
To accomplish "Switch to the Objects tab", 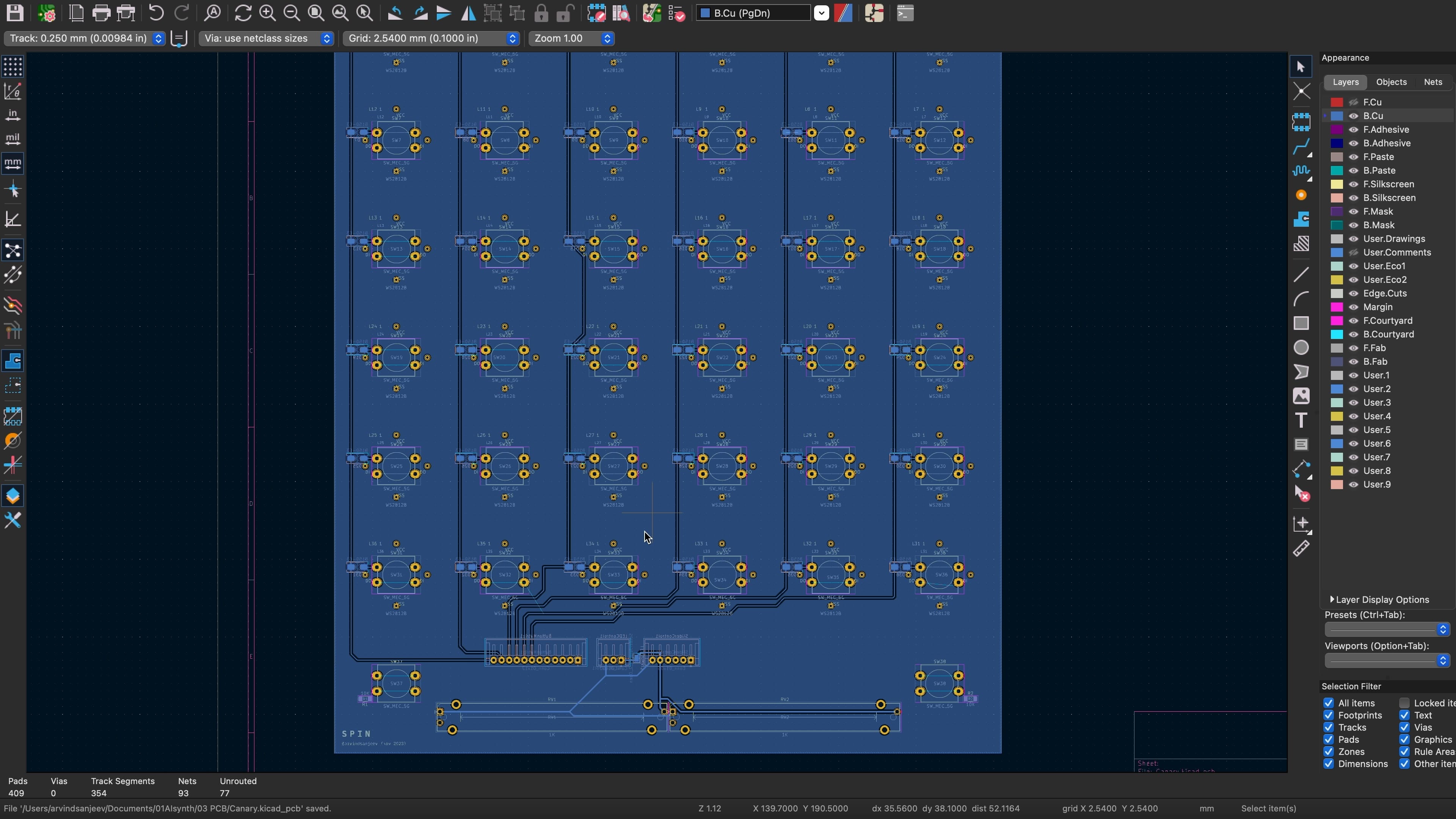I will [x=1391, y=82].
